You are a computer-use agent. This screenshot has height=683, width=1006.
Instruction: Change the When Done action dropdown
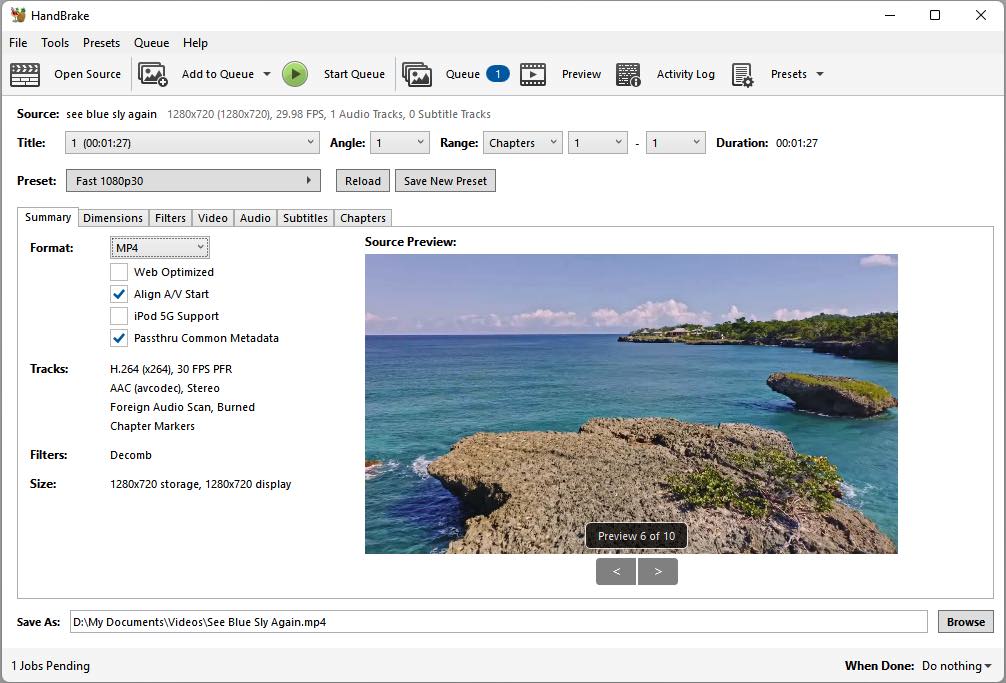[954, 665]
